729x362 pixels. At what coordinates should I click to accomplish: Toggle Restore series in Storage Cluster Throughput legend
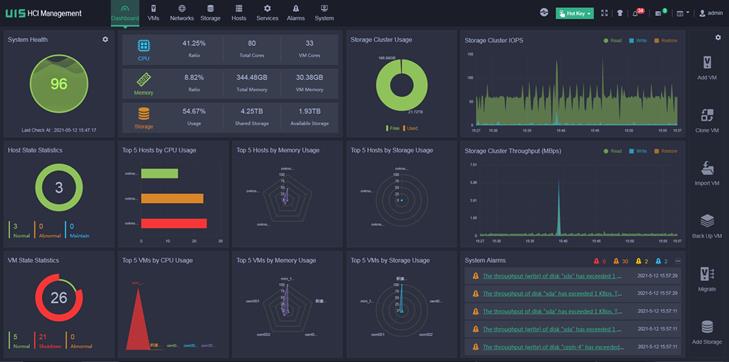[666, 151]
